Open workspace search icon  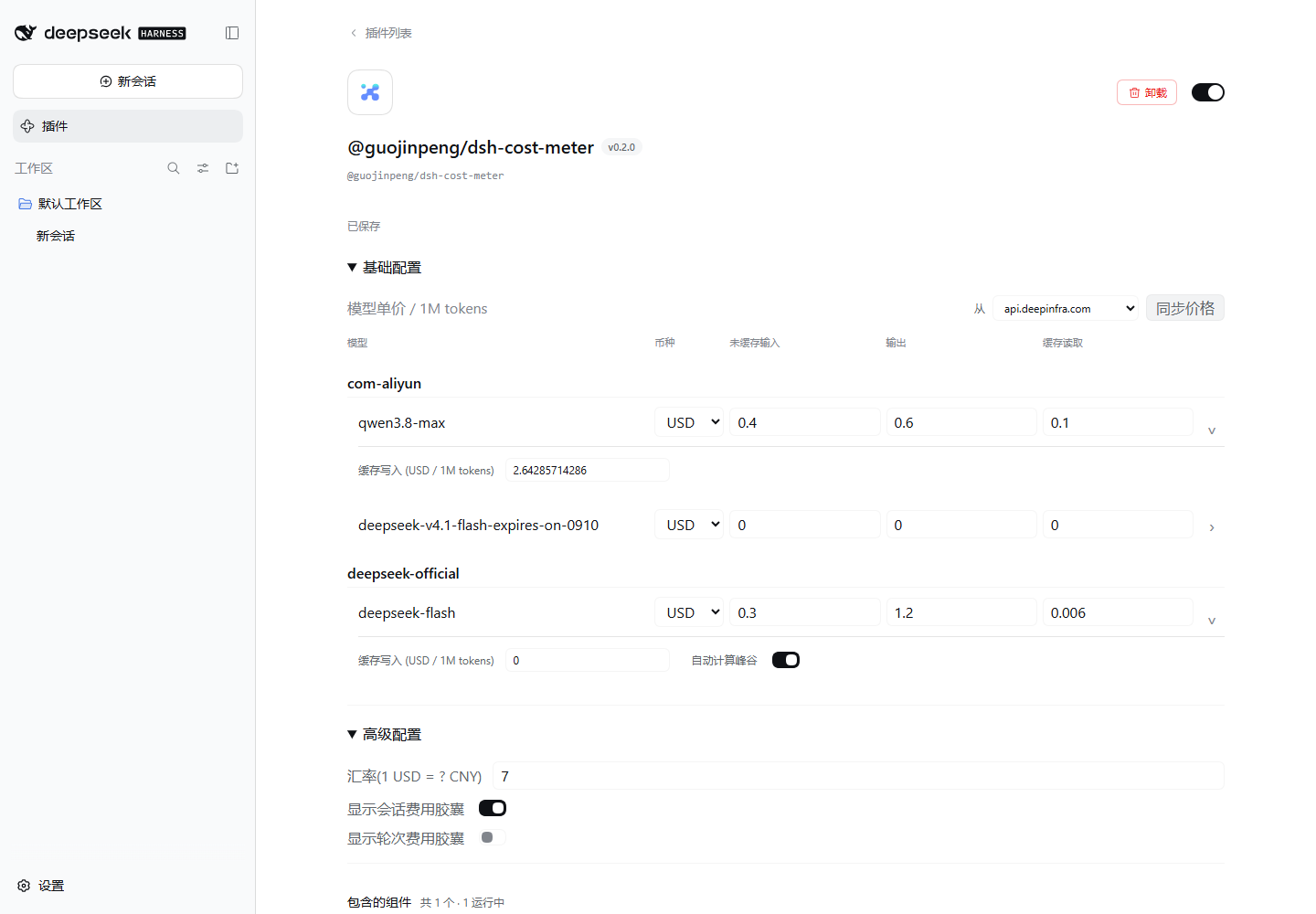[x=174, y=168]
